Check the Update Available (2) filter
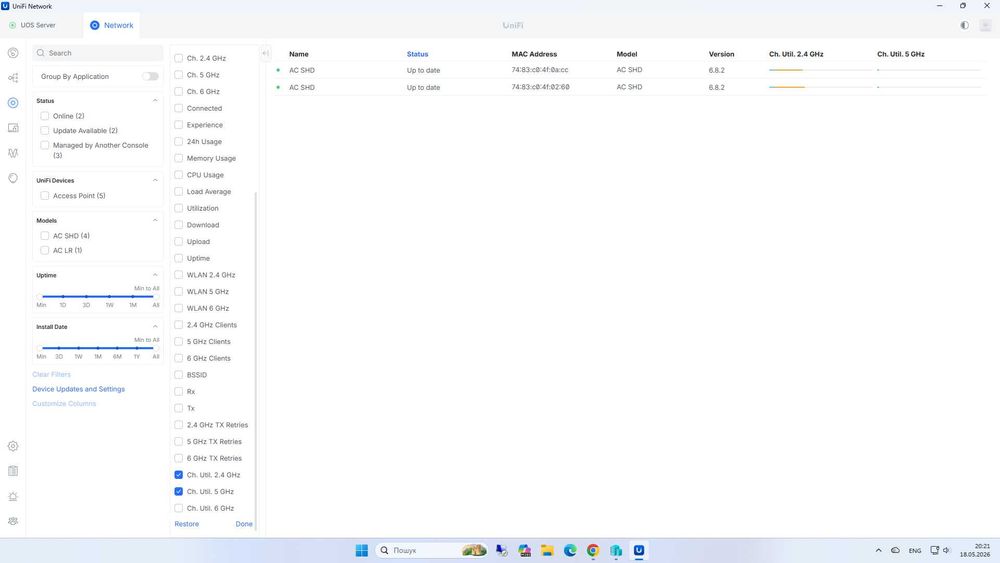1000x563 pixels. pos(45,131)
